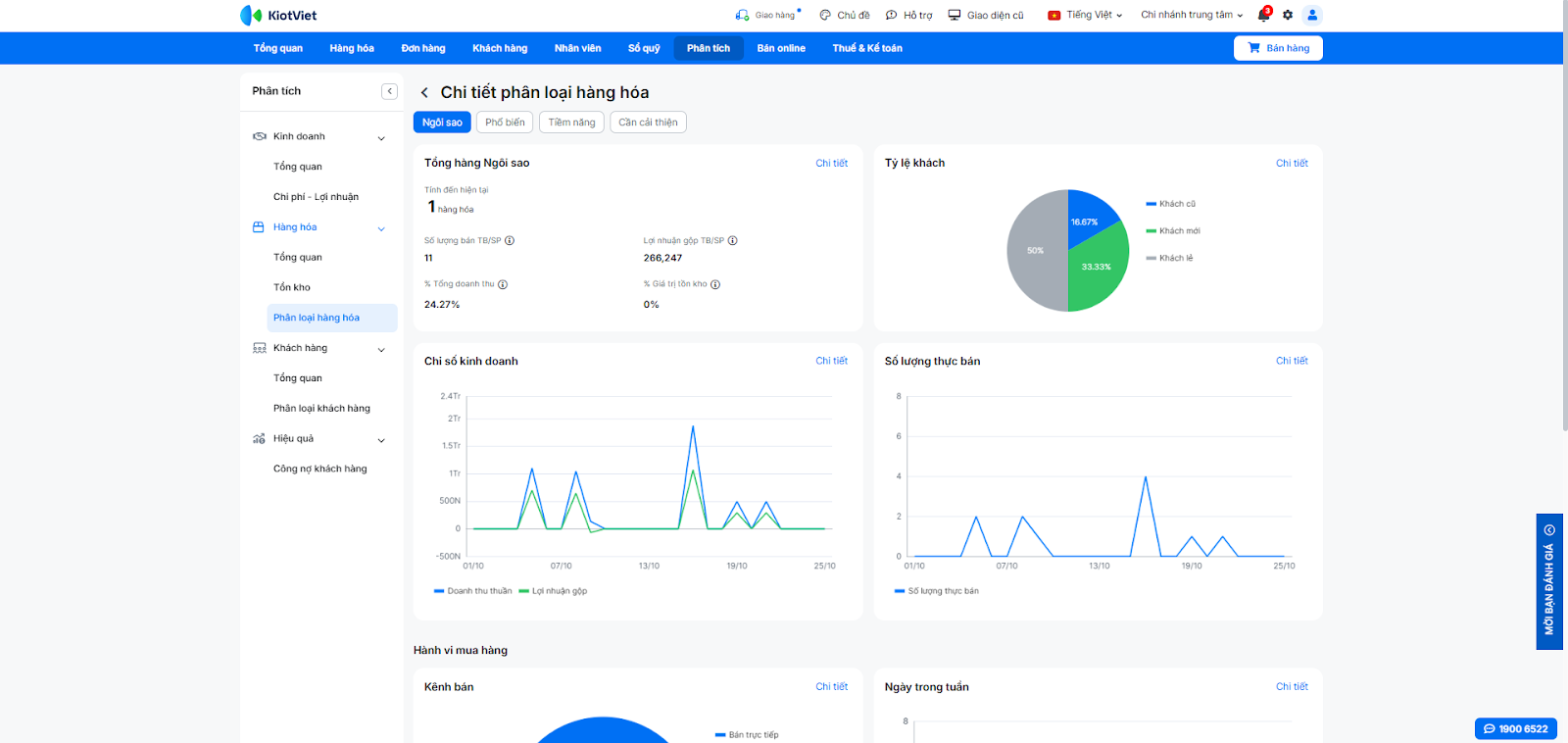The width and height of the screenshot is (1568, 743).
Task: Show info for % Tổng doanh thu
Action: click(503, 285)
